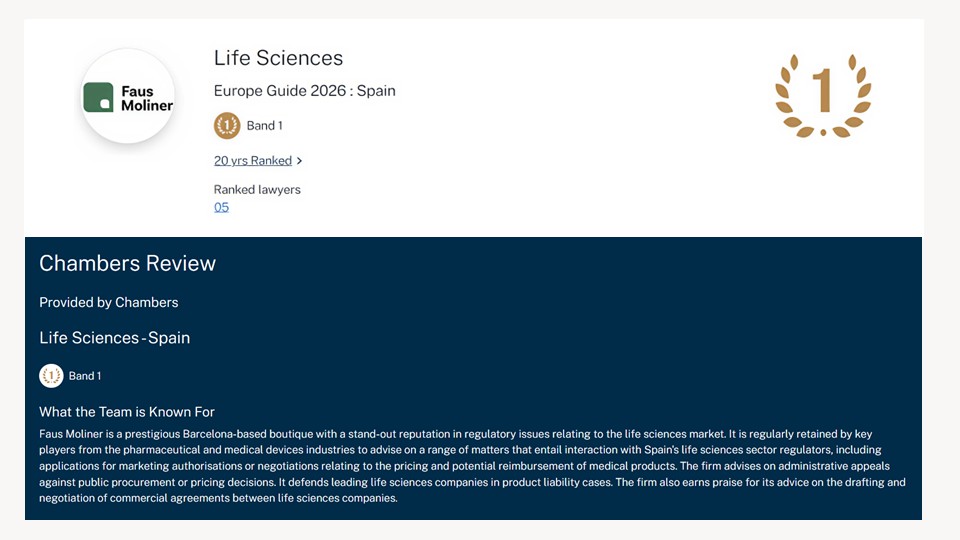The height and width of the screenshot is (540, 960).
Task: Click the Ranked lawyers label
Action: [x=257, y=189]
